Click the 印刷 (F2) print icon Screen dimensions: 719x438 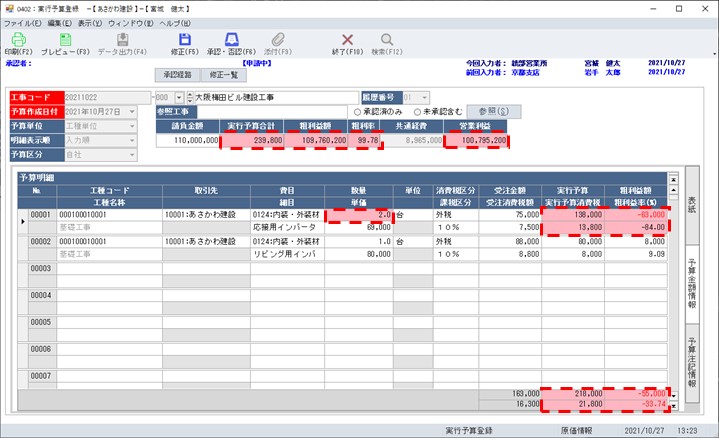coord(18,40)
